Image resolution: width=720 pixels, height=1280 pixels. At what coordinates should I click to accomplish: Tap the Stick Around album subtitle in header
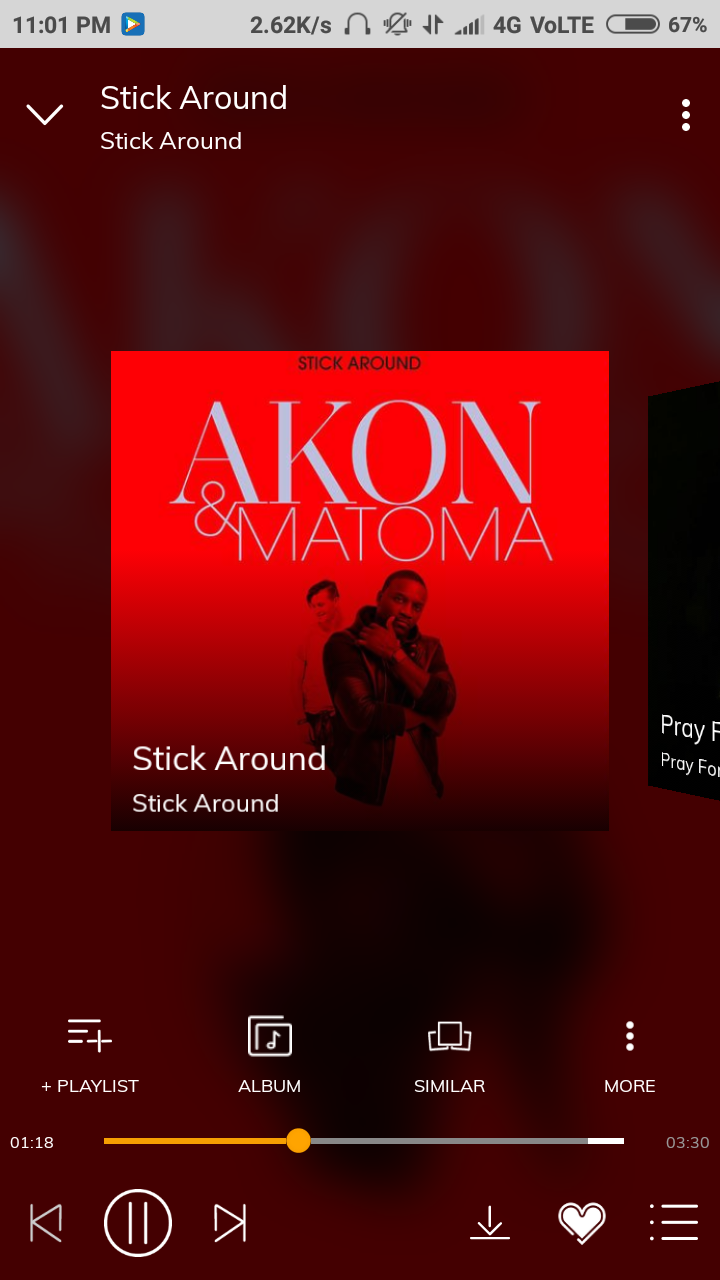pos(171,141)
